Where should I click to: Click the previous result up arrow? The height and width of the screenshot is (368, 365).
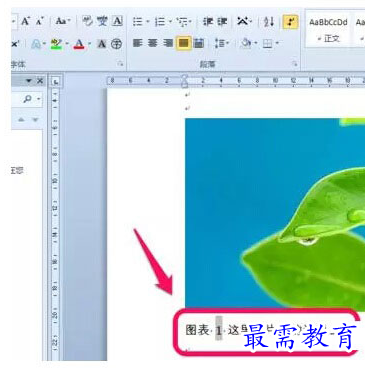point(21,120)
